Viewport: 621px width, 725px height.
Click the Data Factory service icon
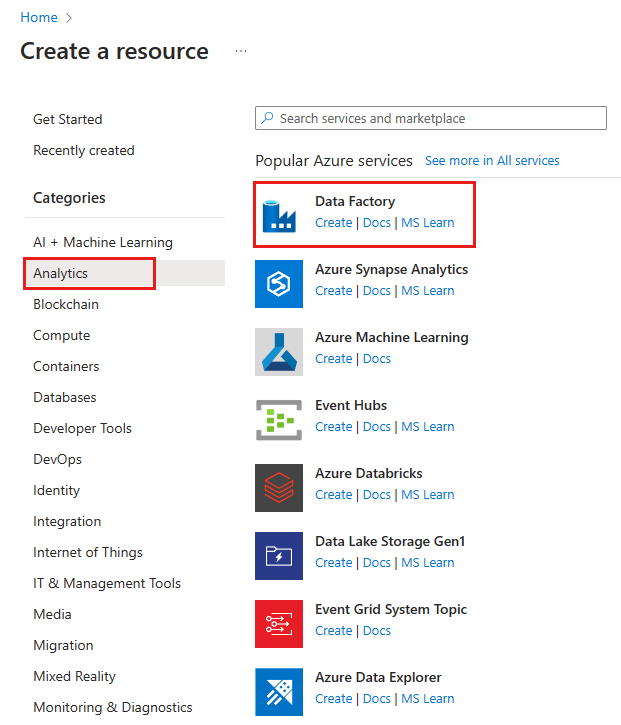pyautogui.click(x=279, y=215)
